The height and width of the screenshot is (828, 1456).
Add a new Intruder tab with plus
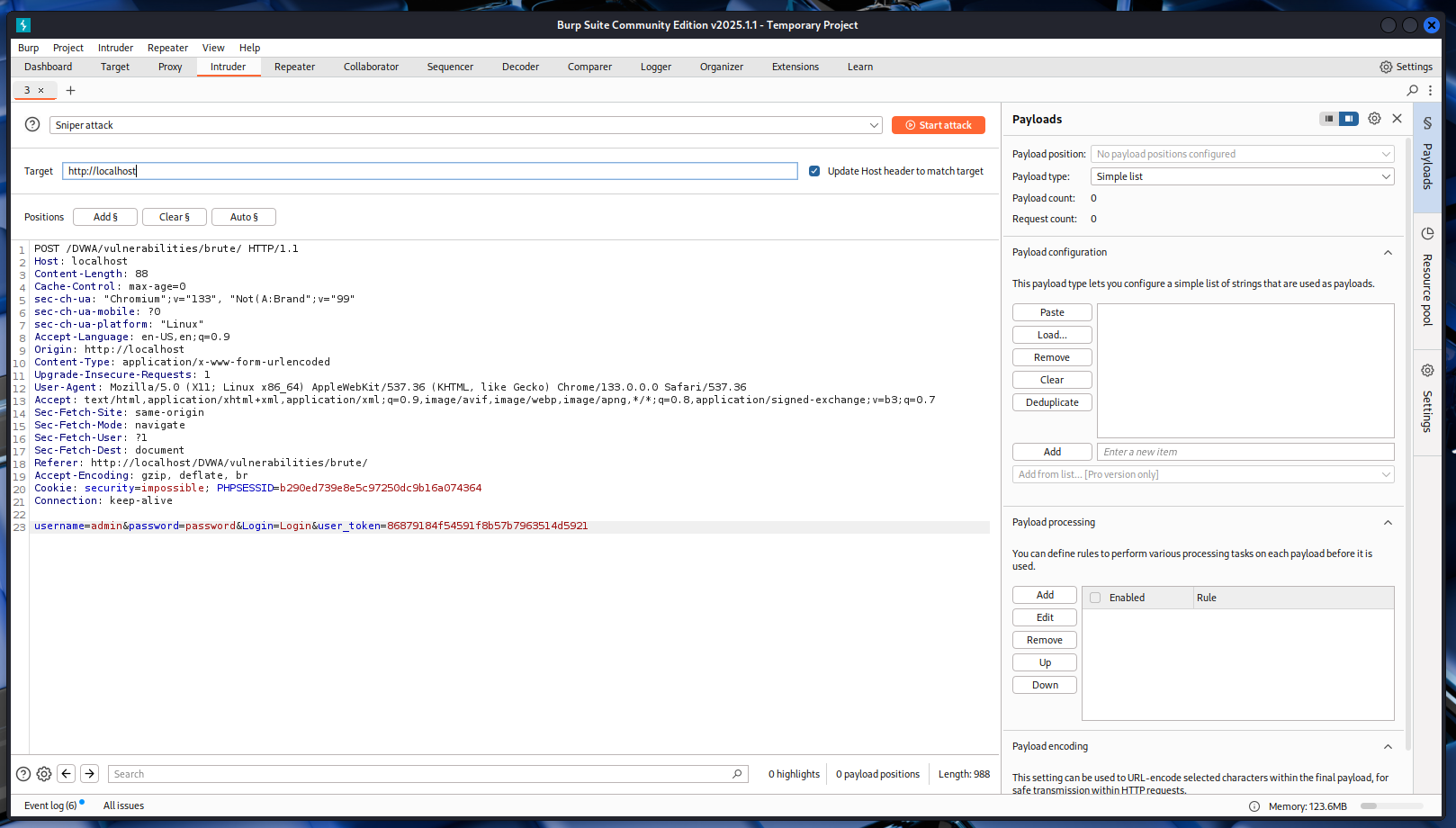click(70, 90)
